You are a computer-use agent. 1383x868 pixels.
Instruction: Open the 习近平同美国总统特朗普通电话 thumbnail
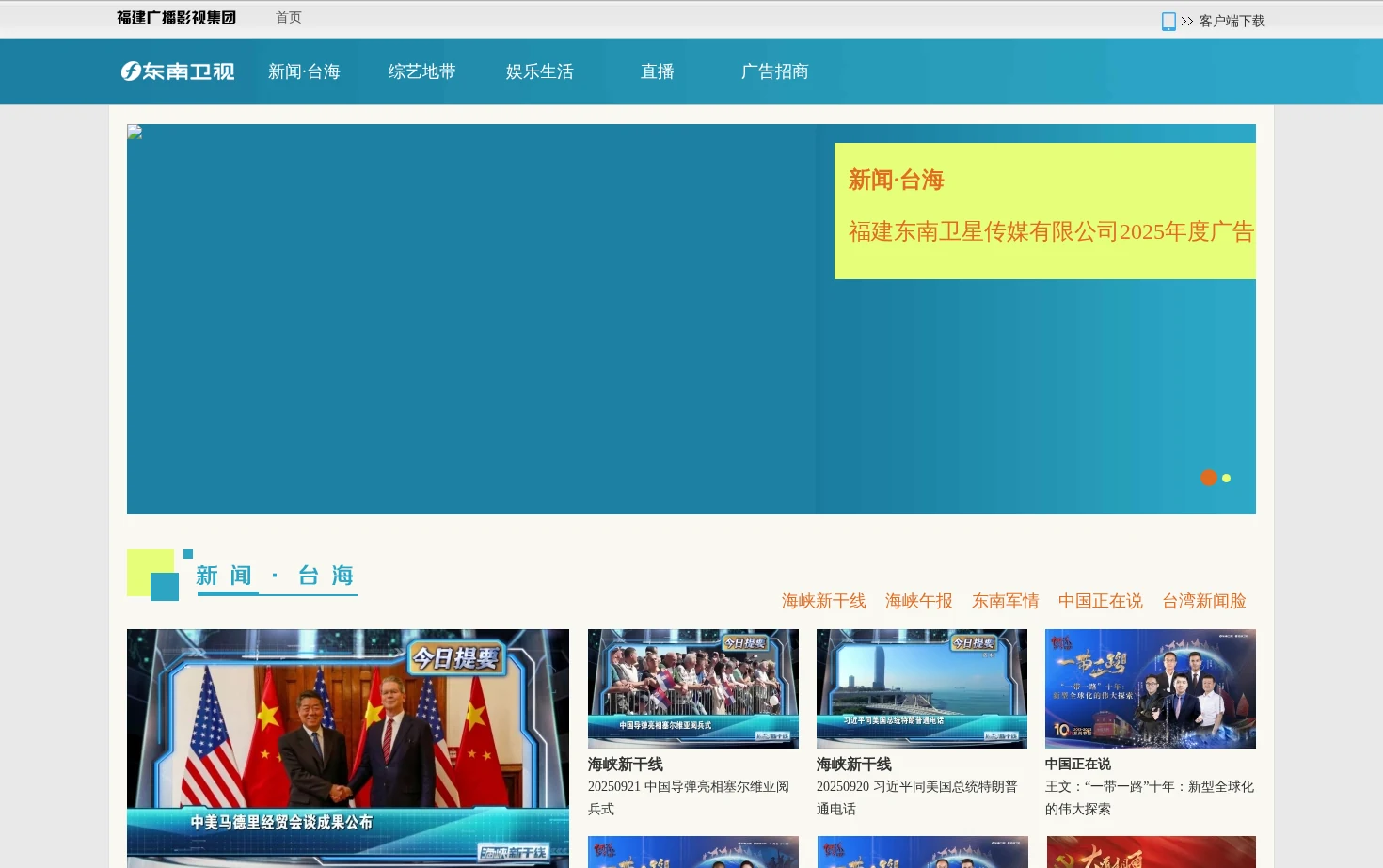[x=922, y=688]
